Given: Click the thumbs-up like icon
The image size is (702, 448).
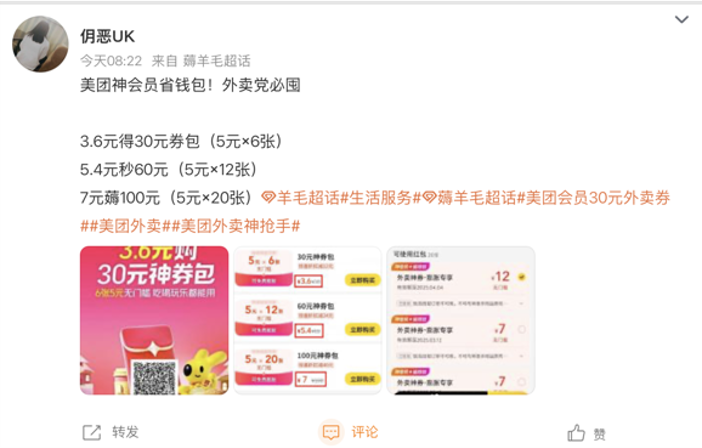Looking at the screenshot, I should (x=576, y=433).
